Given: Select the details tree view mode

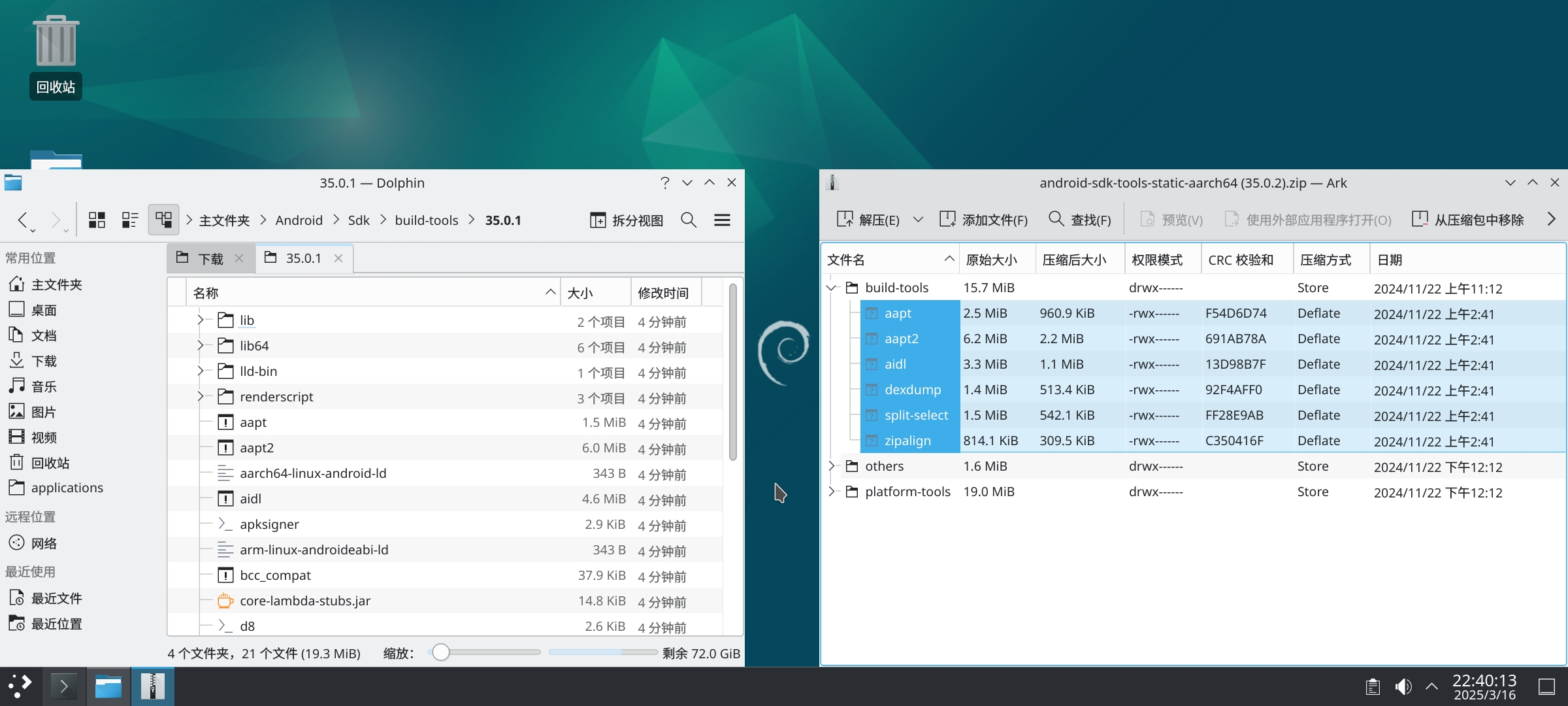Looking at the screenshot, I should click(163, 220).
